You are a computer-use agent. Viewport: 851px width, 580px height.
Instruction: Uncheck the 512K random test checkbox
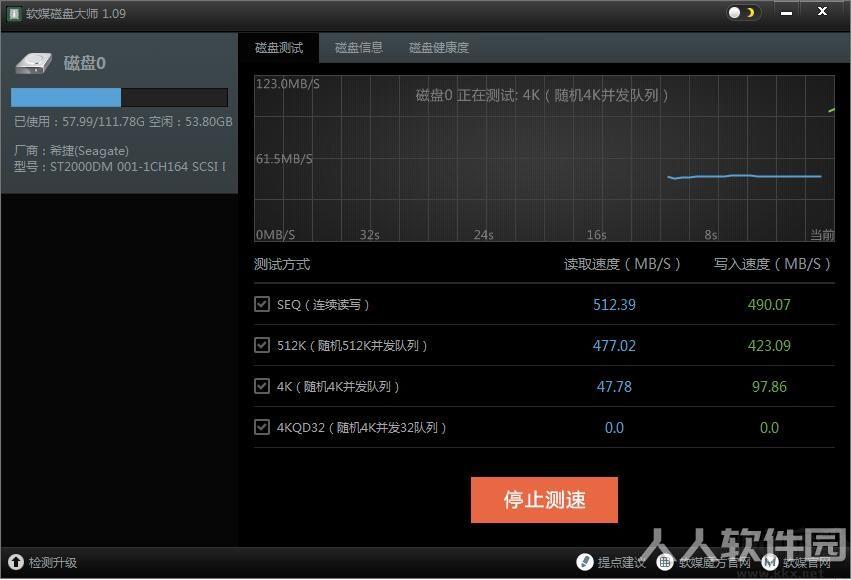point(262,345)
